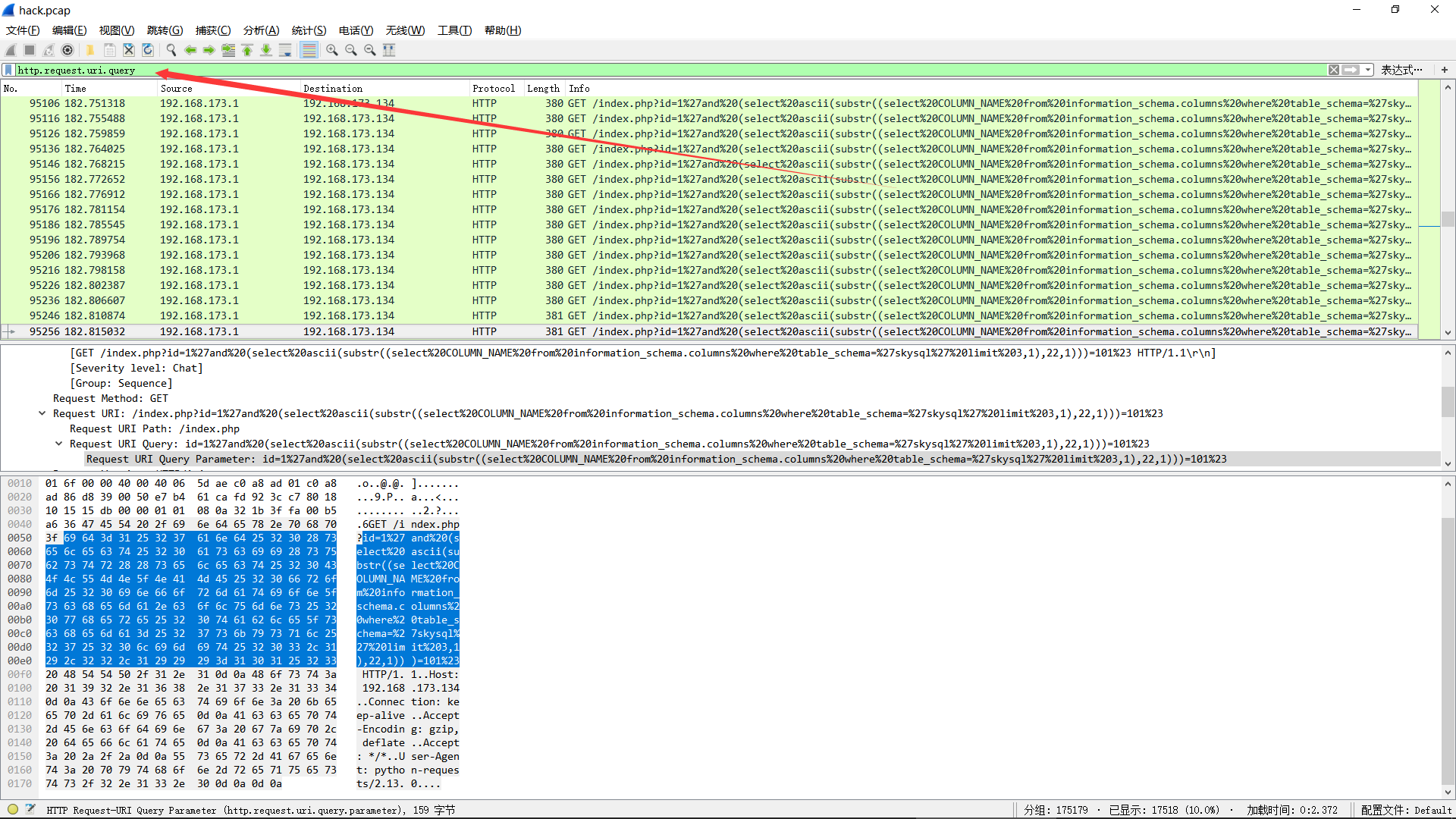The image size is (1456, 819).
Task: Go to the first packet icon
Action: (247, 50)
